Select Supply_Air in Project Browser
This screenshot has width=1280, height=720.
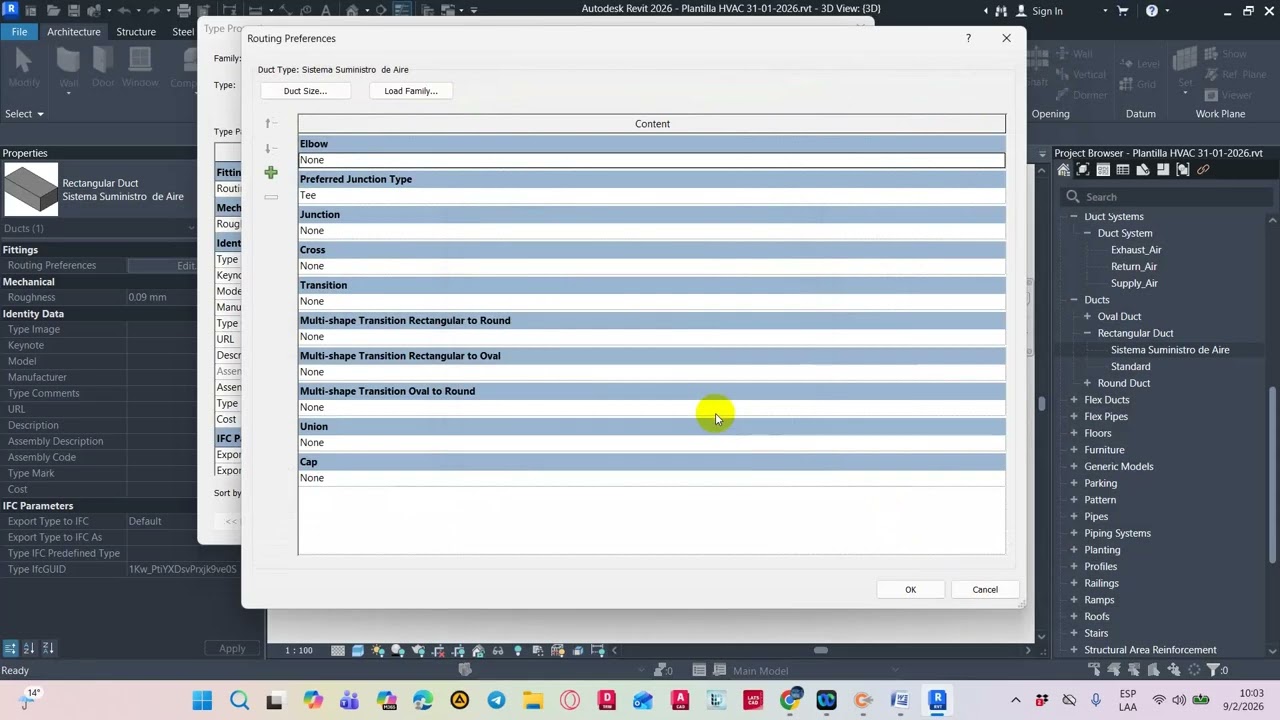(1134, 283)
